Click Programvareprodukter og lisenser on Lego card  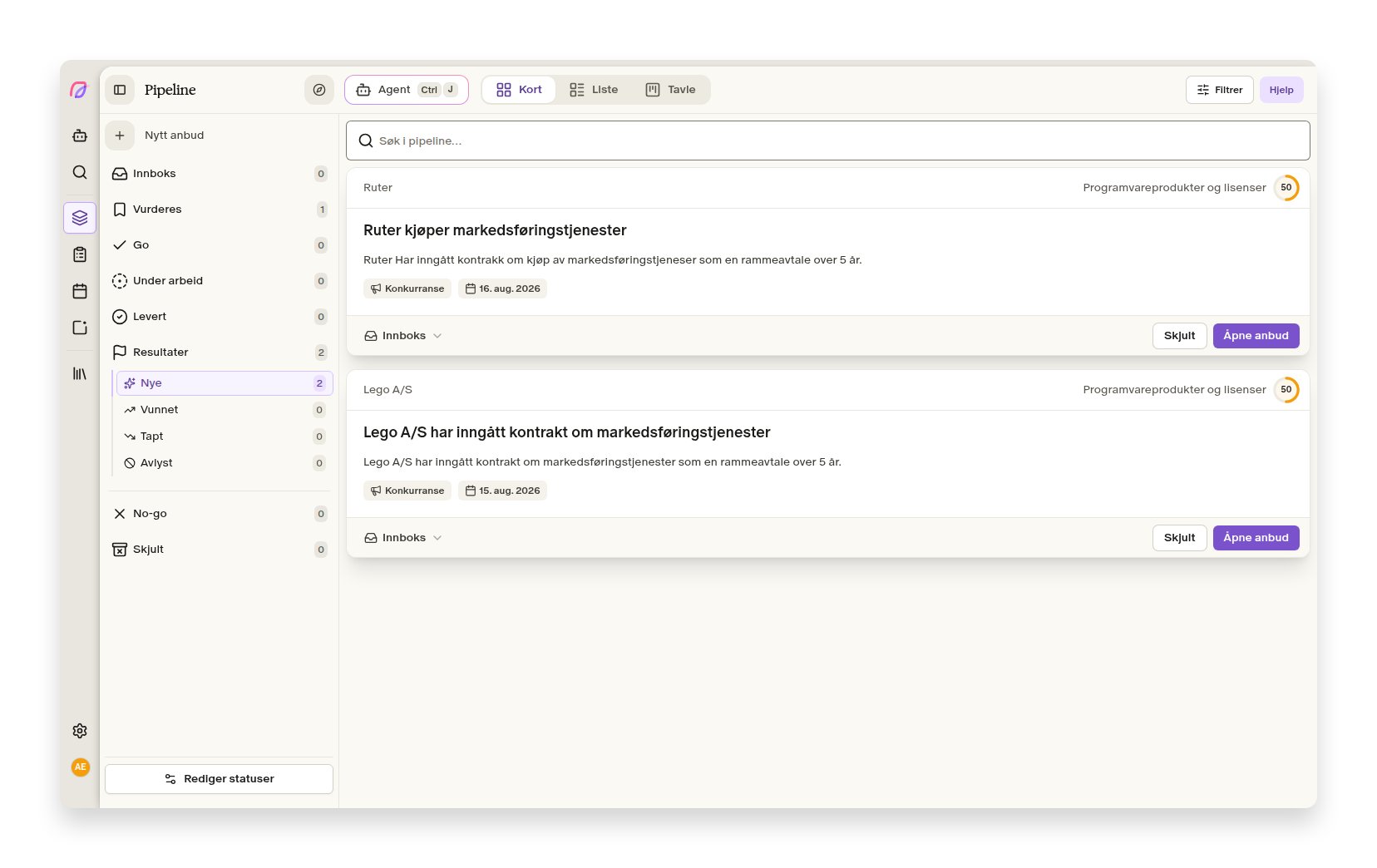tap(1174, 390)
